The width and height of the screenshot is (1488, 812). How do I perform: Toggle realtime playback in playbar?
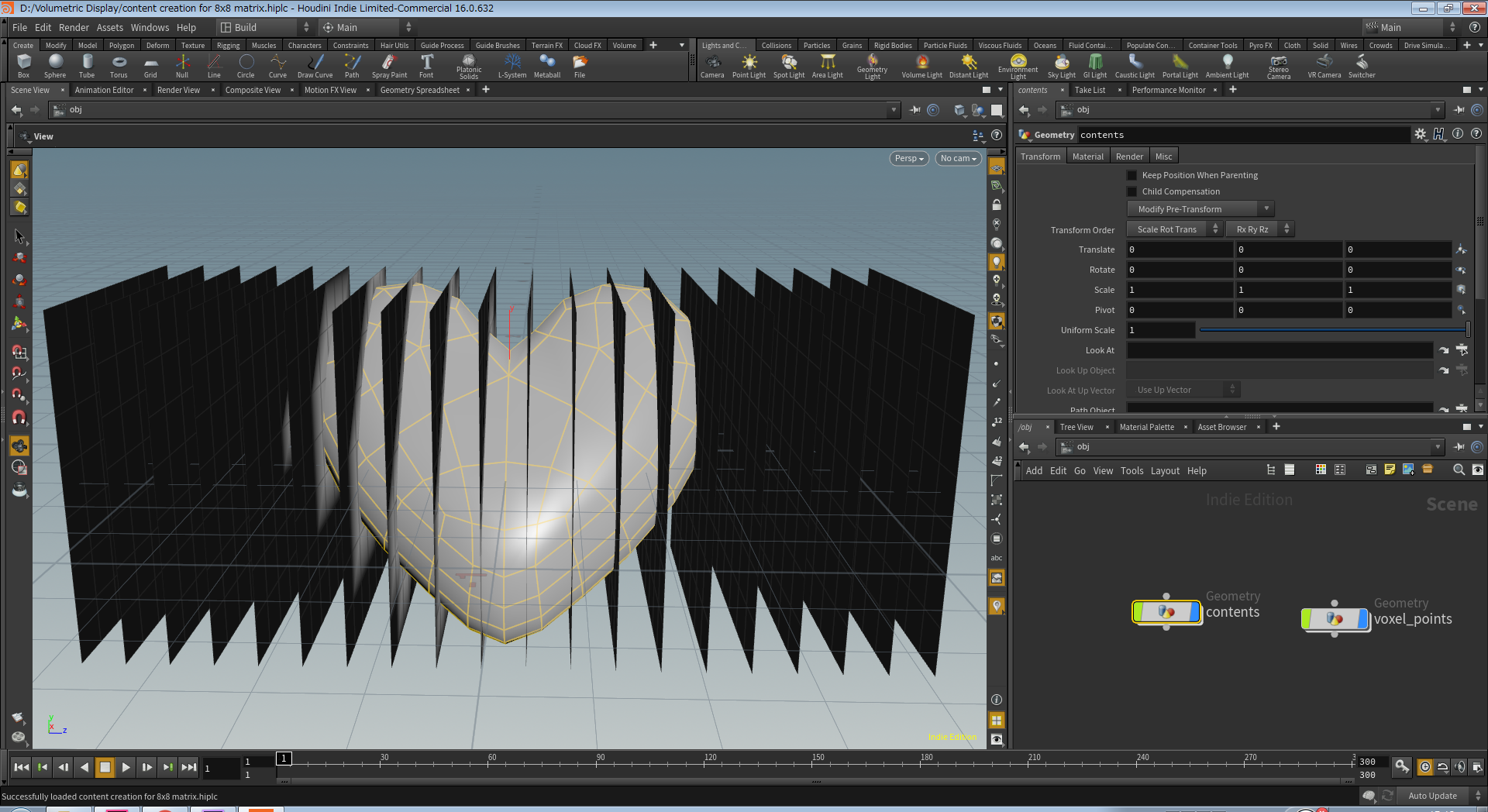[1424, 767]
